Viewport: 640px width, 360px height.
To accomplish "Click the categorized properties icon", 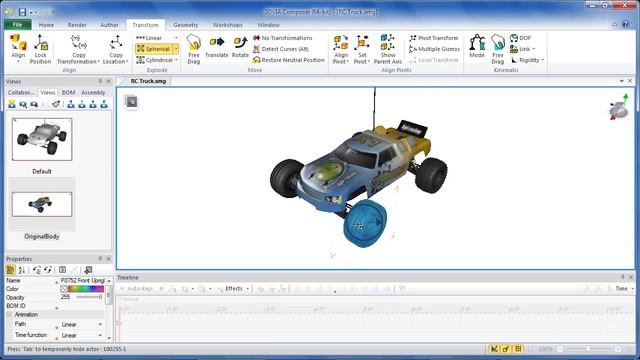I will [x=11, y=270].
